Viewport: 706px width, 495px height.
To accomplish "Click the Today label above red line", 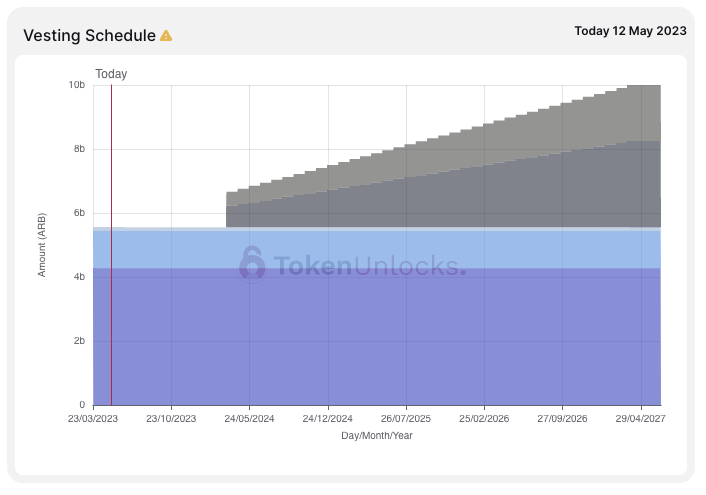I will pyautogui.click(x=111, y=74).
